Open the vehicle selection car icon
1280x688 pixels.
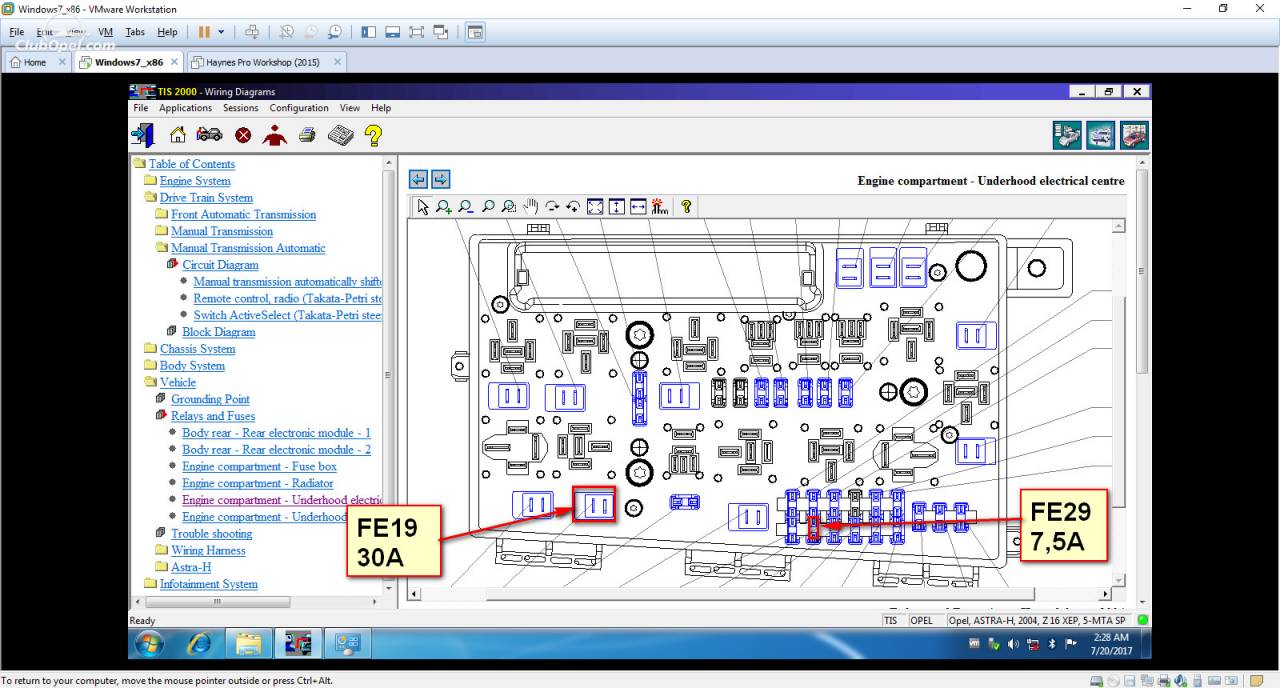tap(209, 135)
